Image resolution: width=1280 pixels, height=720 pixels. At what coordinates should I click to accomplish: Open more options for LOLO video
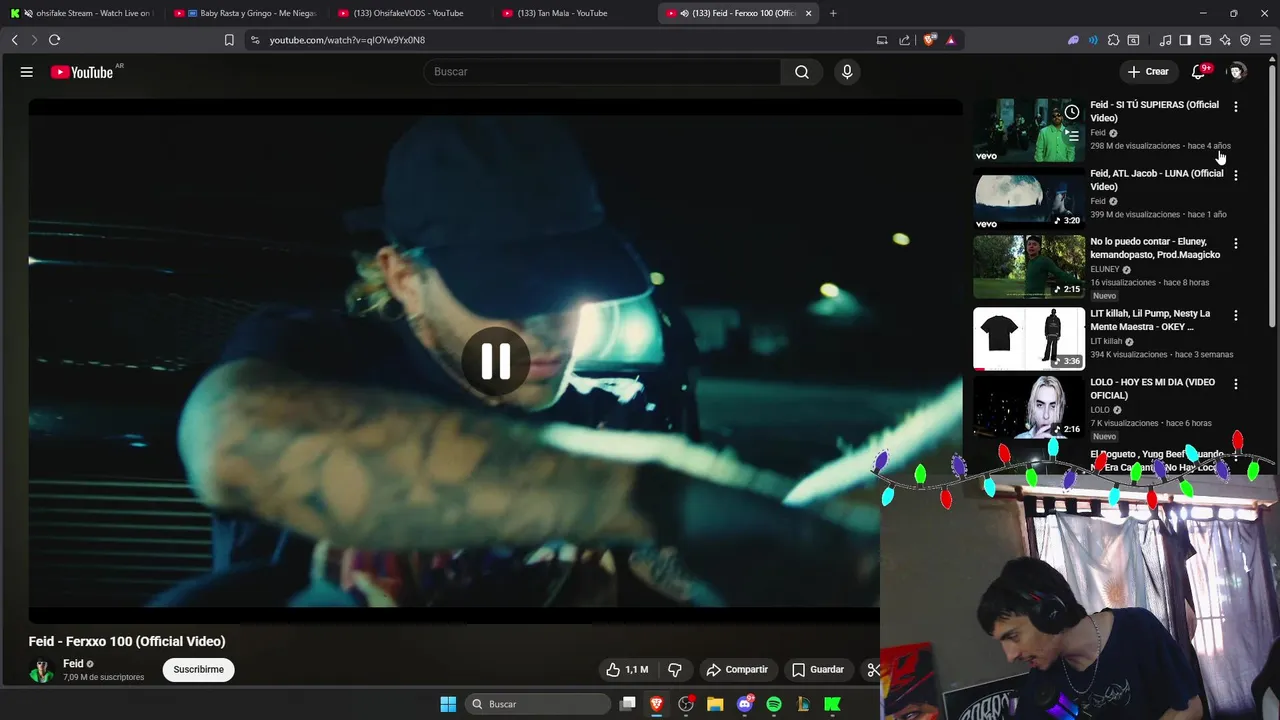click(1236, 384)
